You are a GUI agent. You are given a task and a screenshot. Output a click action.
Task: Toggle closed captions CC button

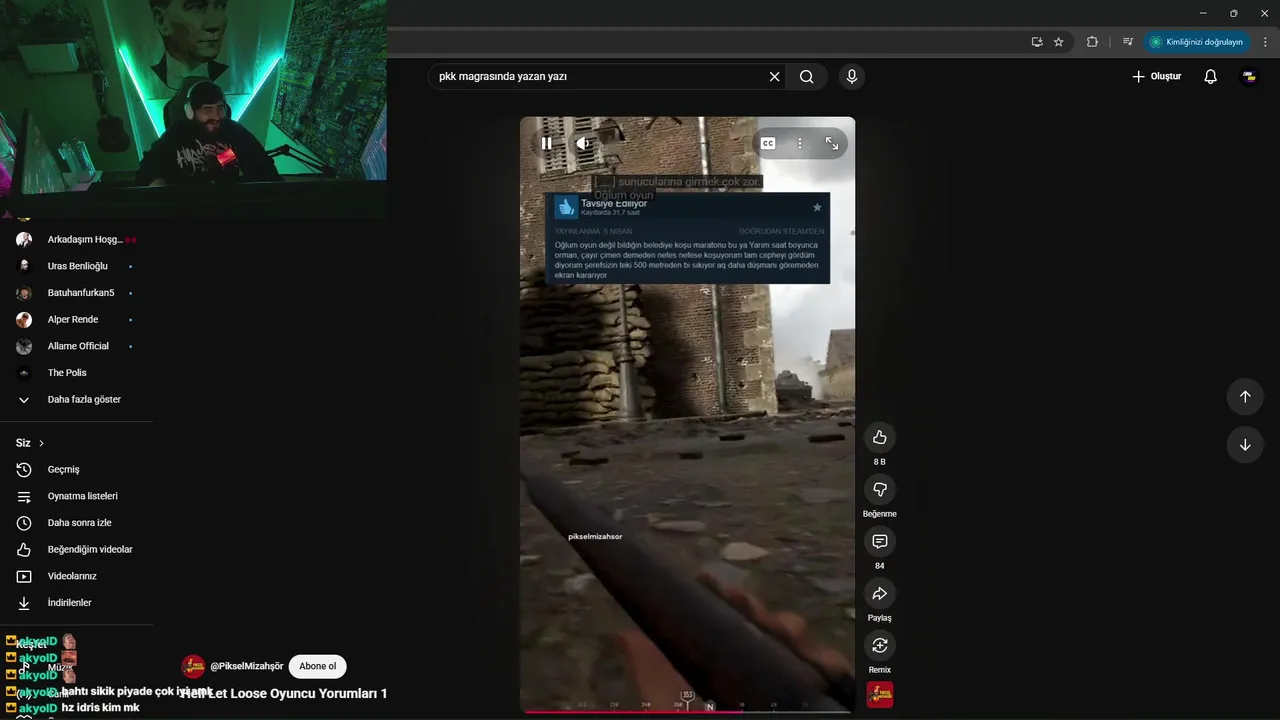tap(768, 143)
